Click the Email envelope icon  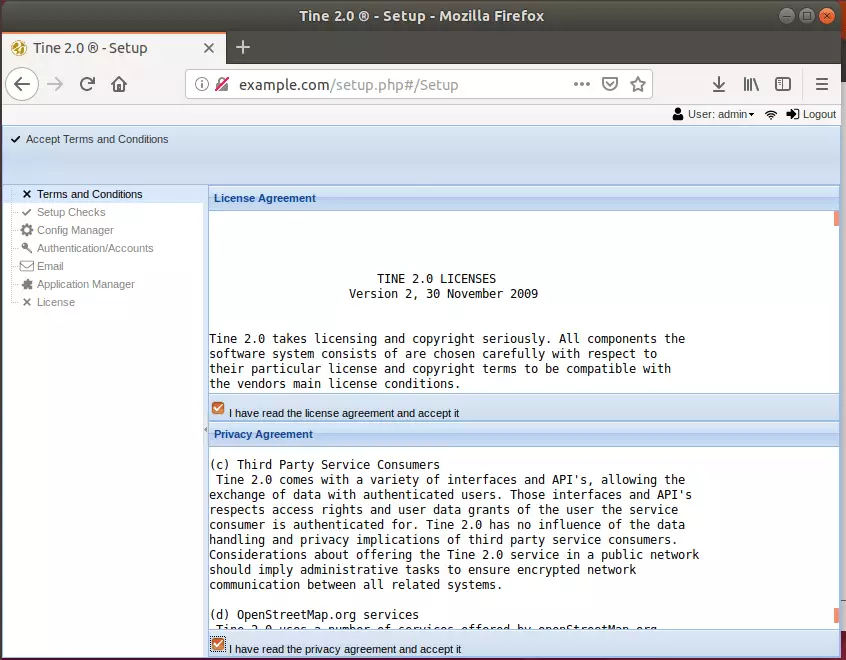[26, 266]
